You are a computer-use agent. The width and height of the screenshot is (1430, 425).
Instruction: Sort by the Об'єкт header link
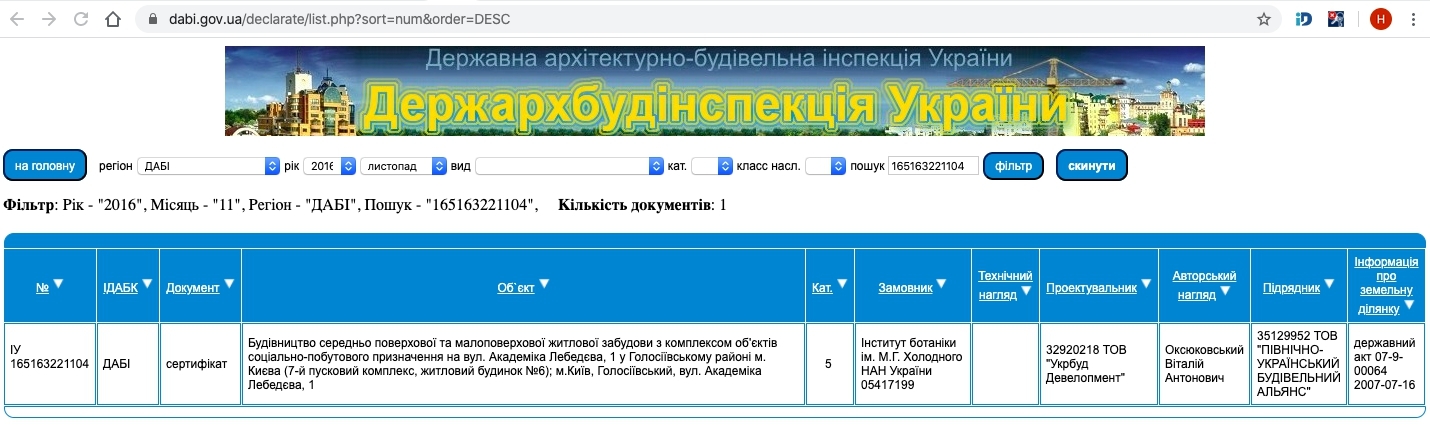pyautogui.click(x=516, y=288)
